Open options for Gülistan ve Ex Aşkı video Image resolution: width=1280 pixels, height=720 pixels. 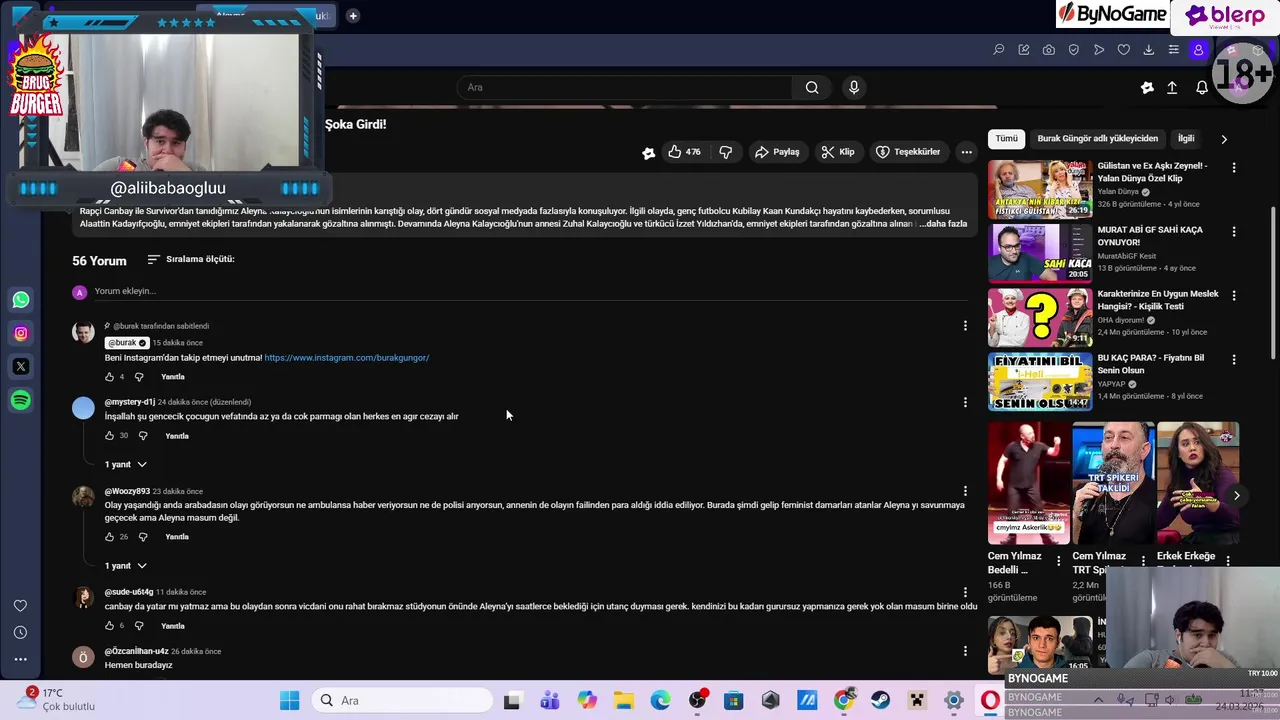pyautogui.click(x=1234, y=168)
